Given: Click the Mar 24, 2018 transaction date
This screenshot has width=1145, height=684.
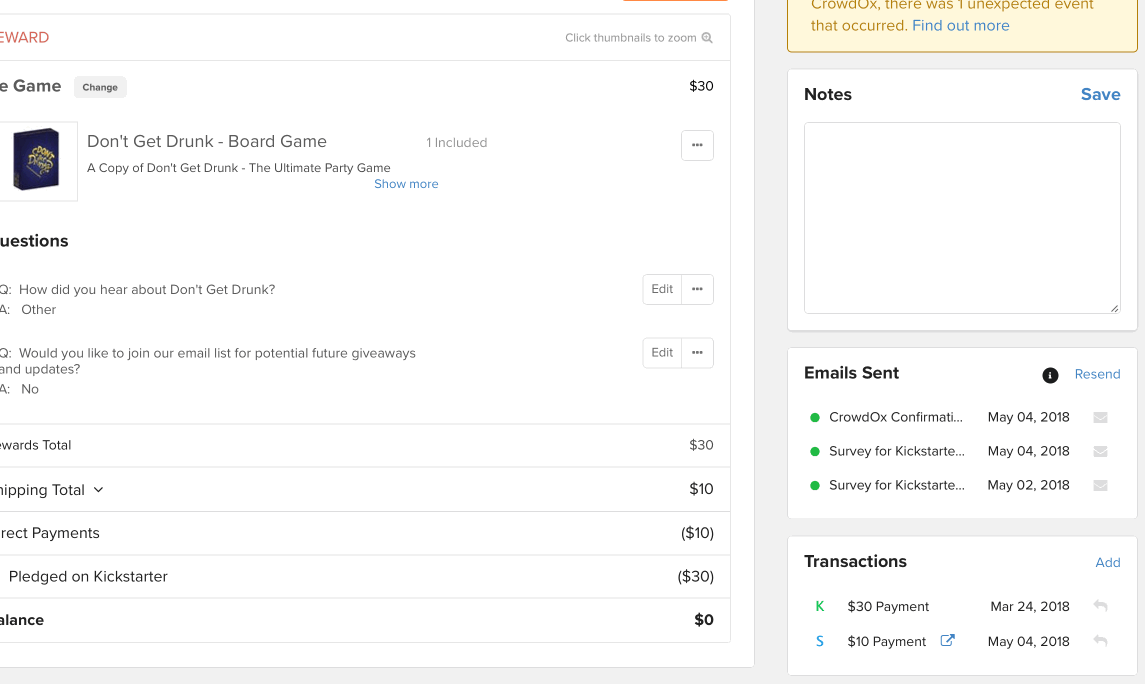Looking at the screenshot, I should coord(1030,607).
